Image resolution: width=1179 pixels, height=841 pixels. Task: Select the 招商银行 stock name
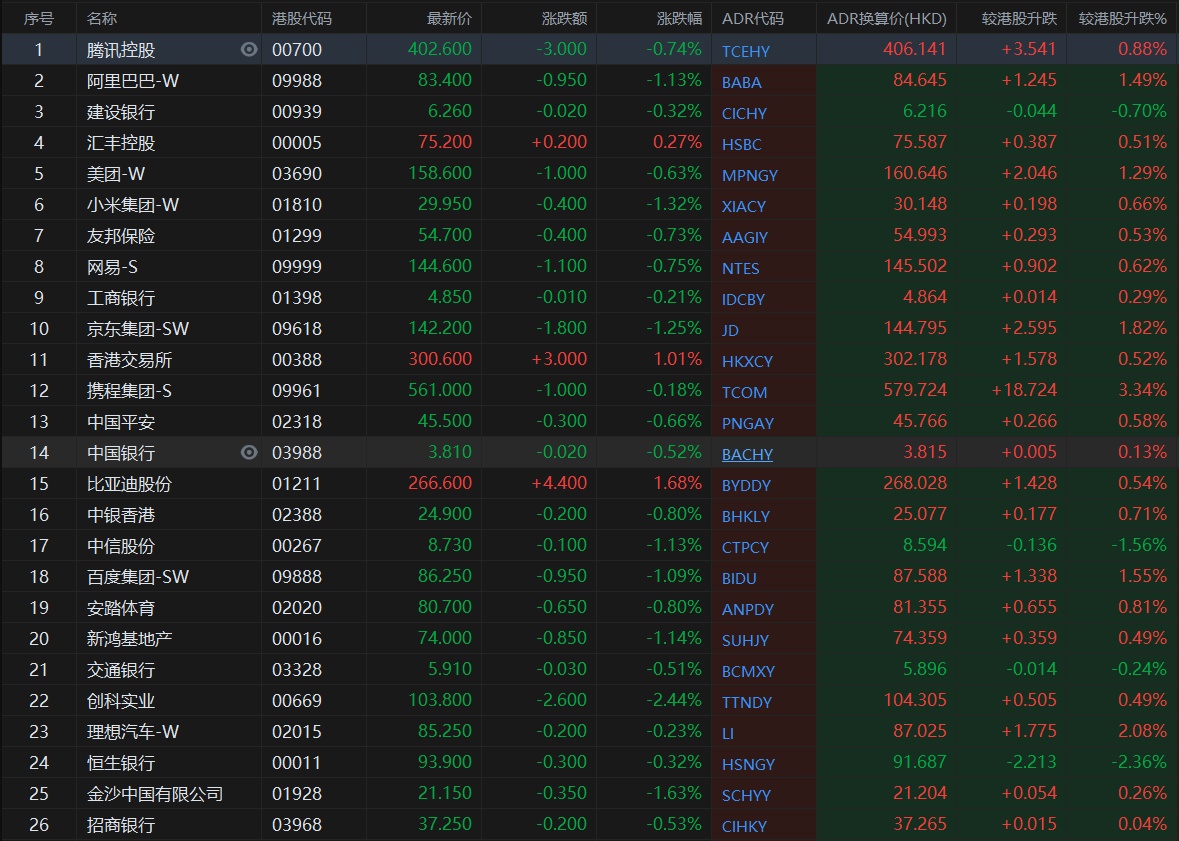coord(121,824)
